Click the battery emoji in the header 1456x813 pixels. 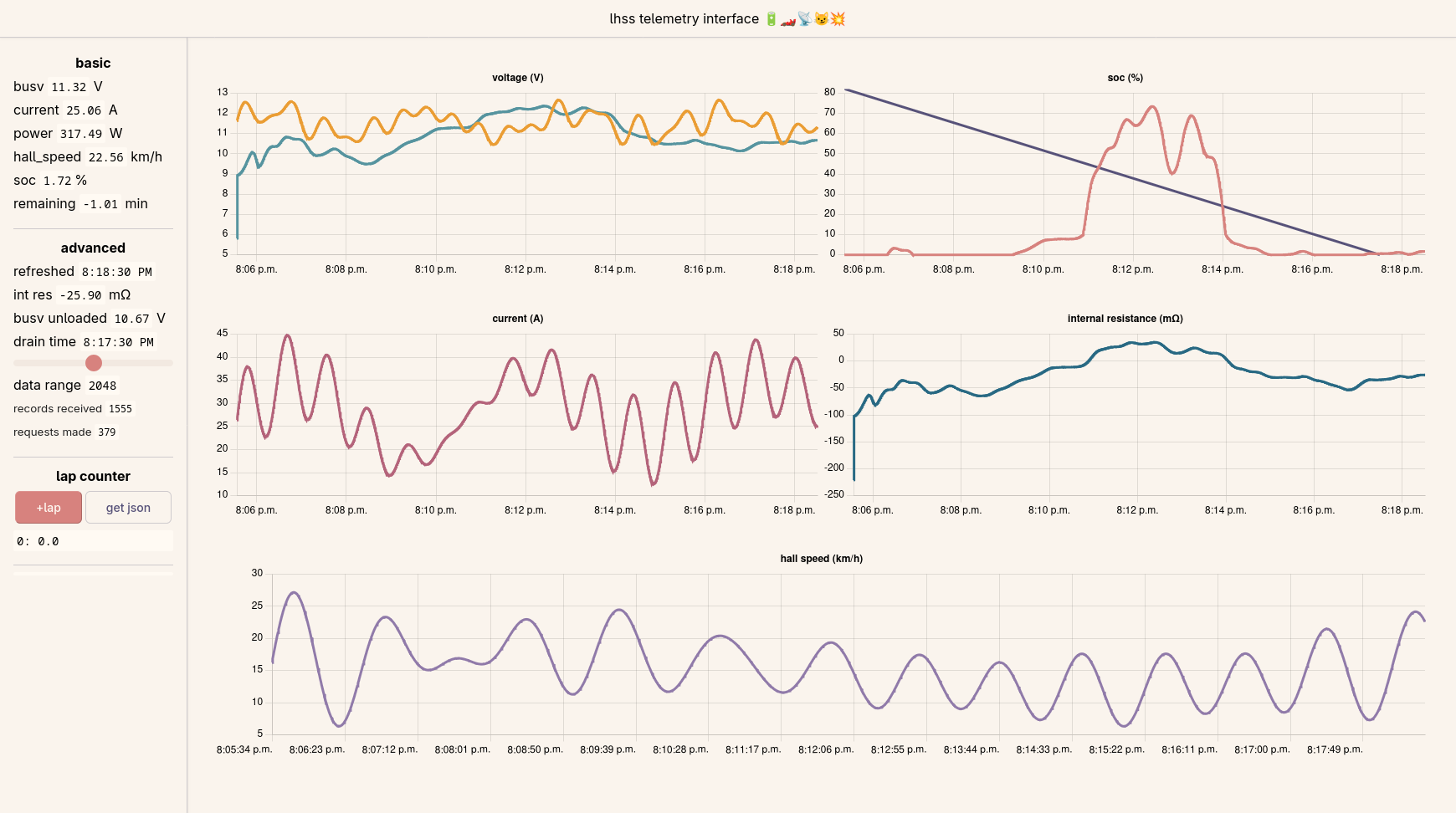tap(772, 18)
